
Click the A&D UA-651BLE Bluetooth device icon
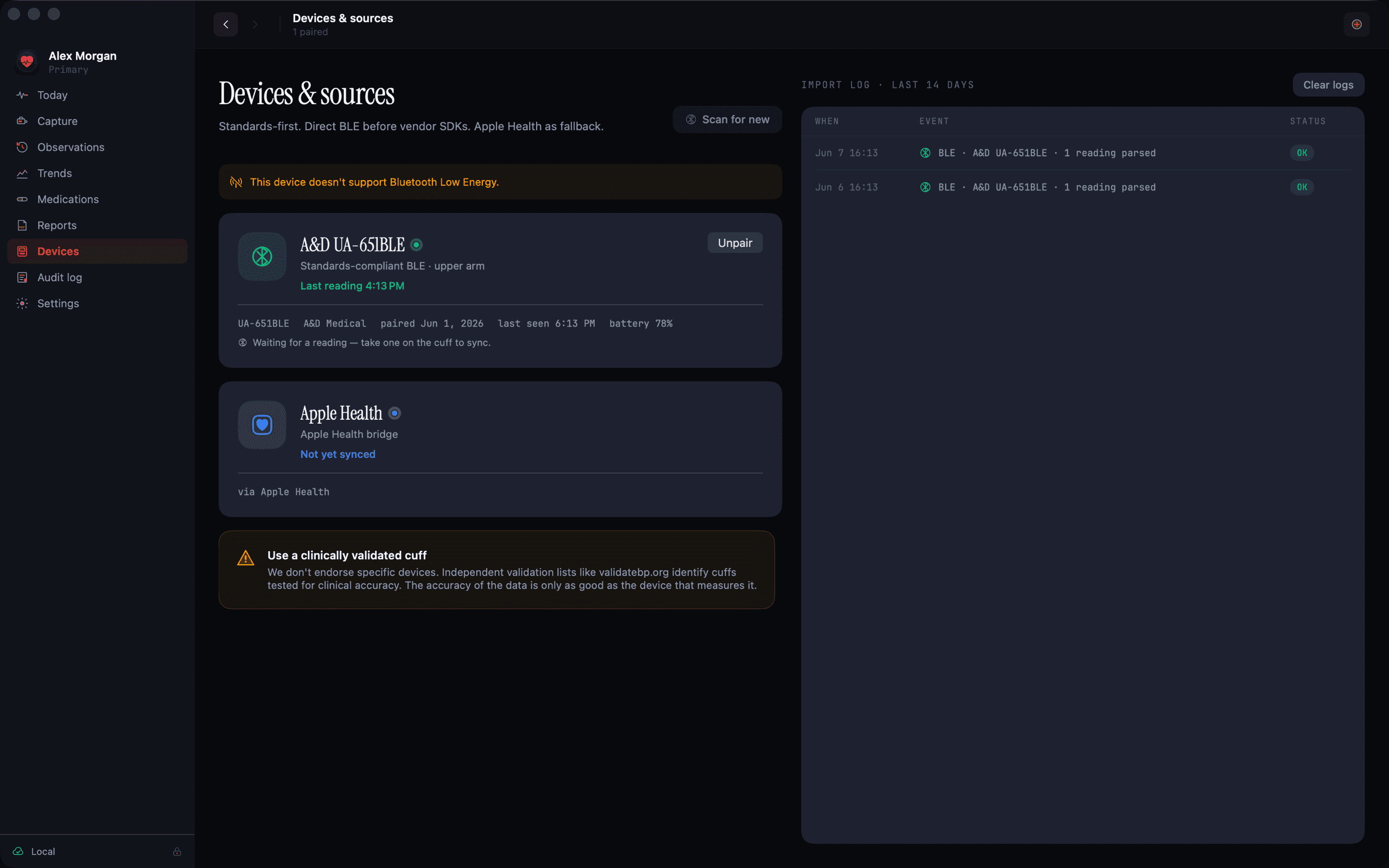tap(262, 257)
